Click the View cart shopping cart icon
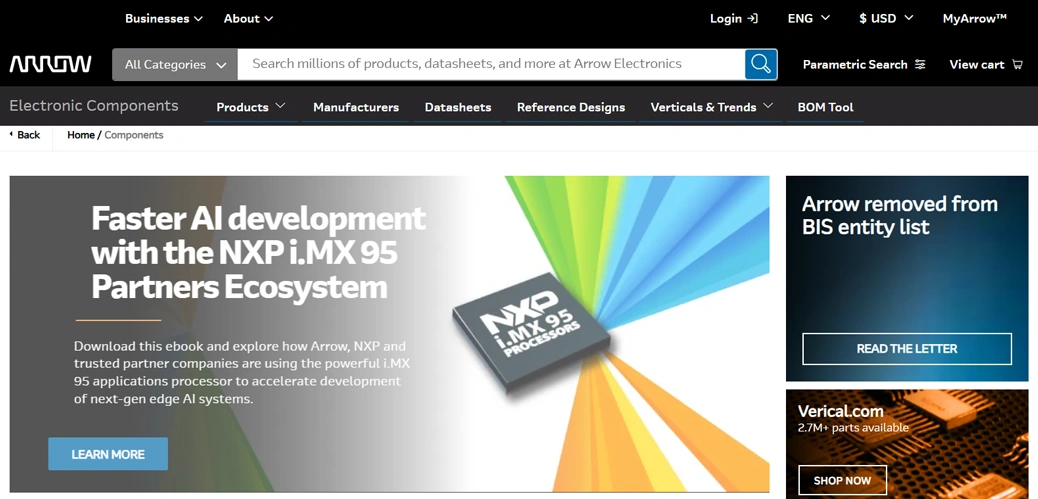The height and width of the screenshot is (499, 1038). [1017, 64]
